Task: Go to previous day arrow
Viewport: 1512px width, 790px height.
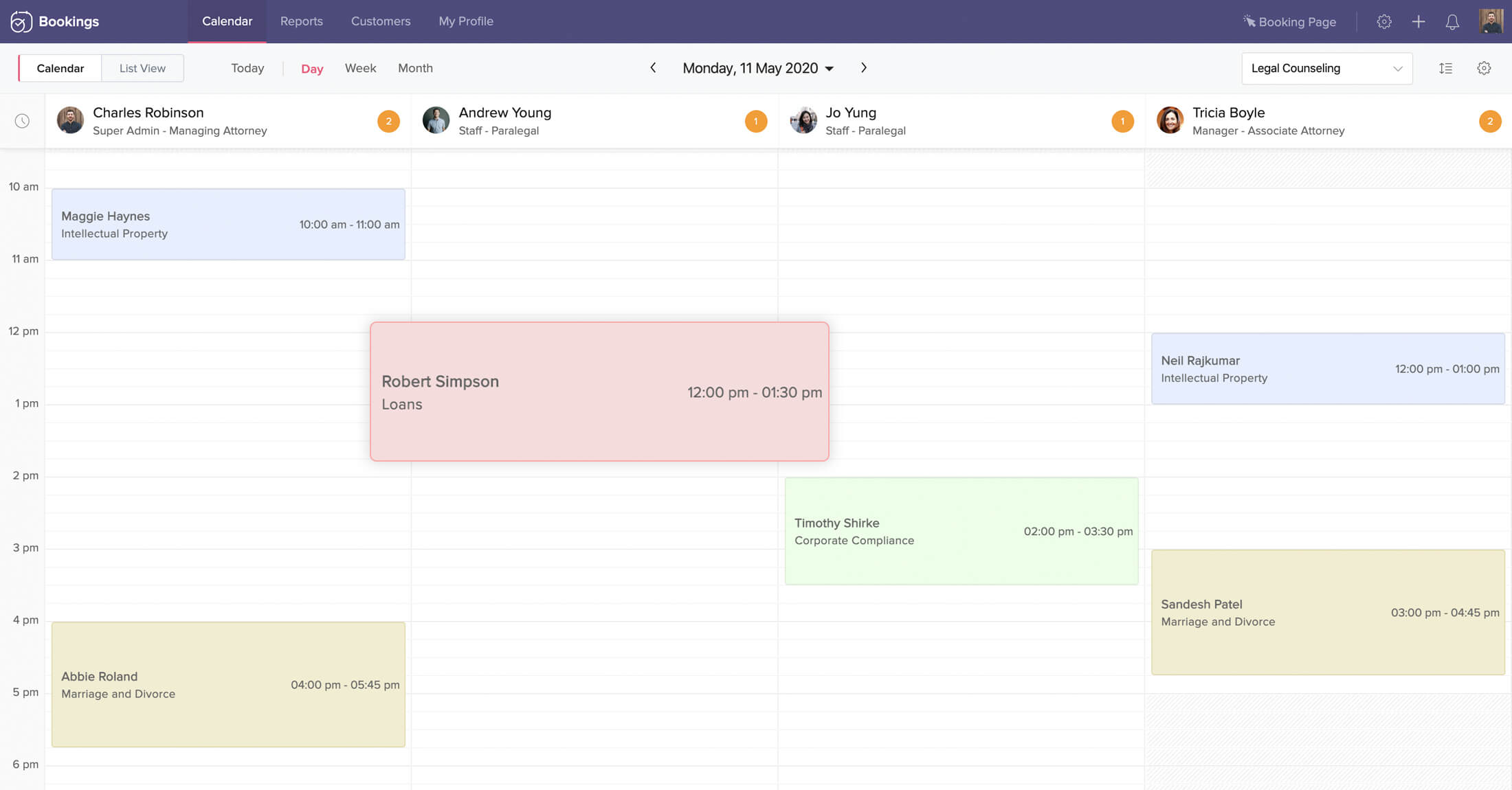Action: [653, 67]
